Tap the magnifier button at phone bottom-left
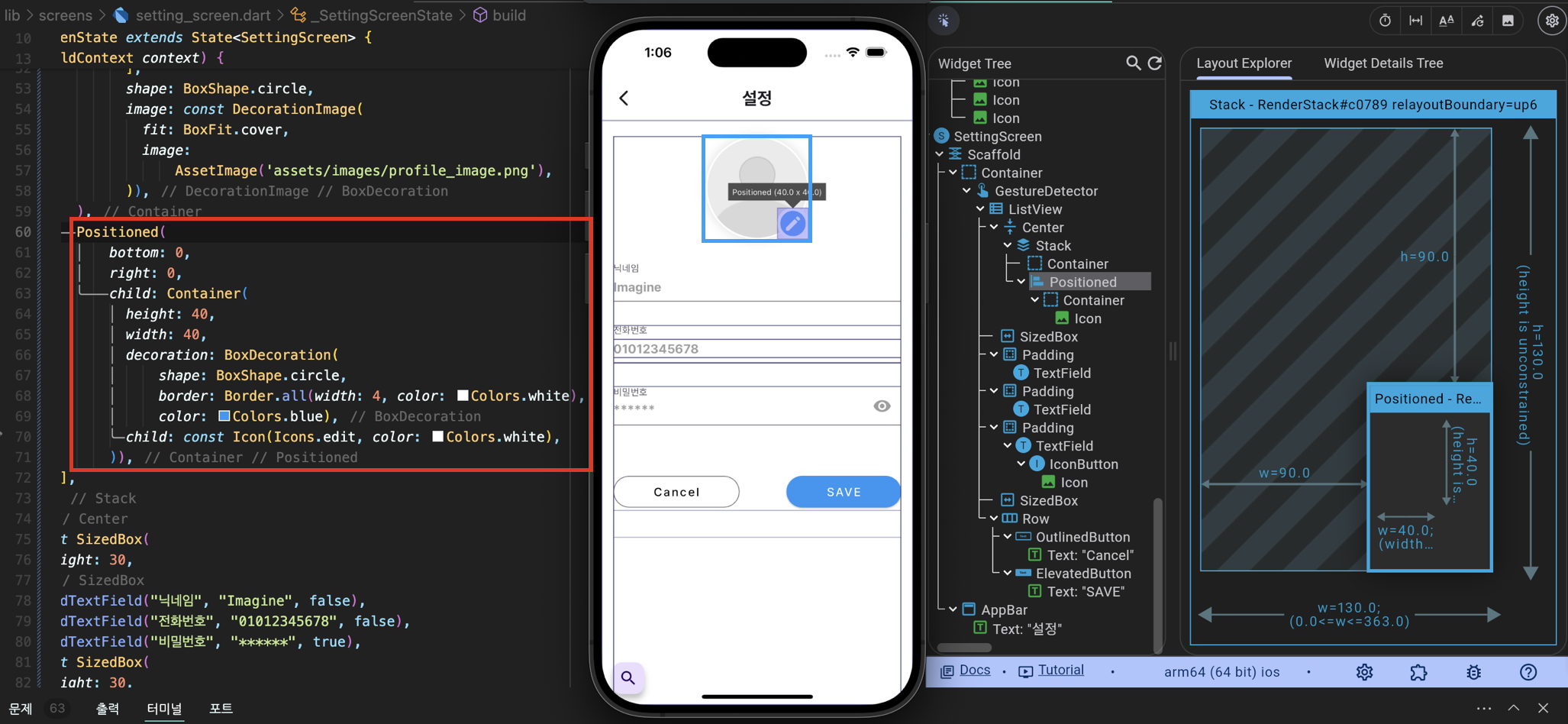This screenshot has width=1568, height=724. [x=628, y=677]
